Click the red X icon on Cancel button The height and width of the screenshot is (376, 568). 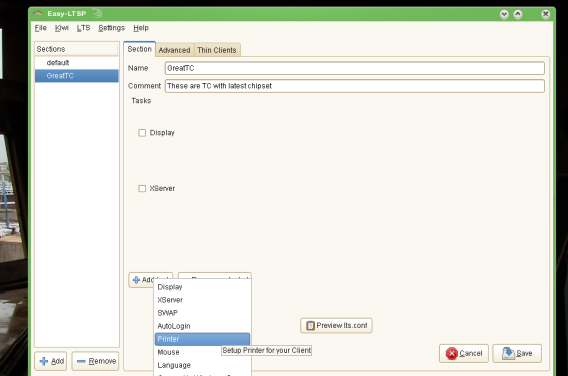452,353
